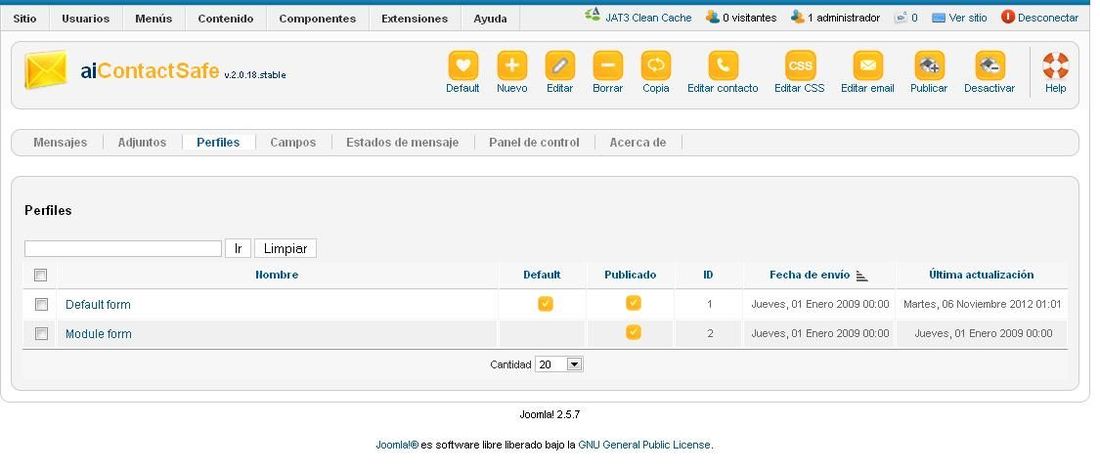Toggle Publicado status of Module form

[x=633, y=332]
